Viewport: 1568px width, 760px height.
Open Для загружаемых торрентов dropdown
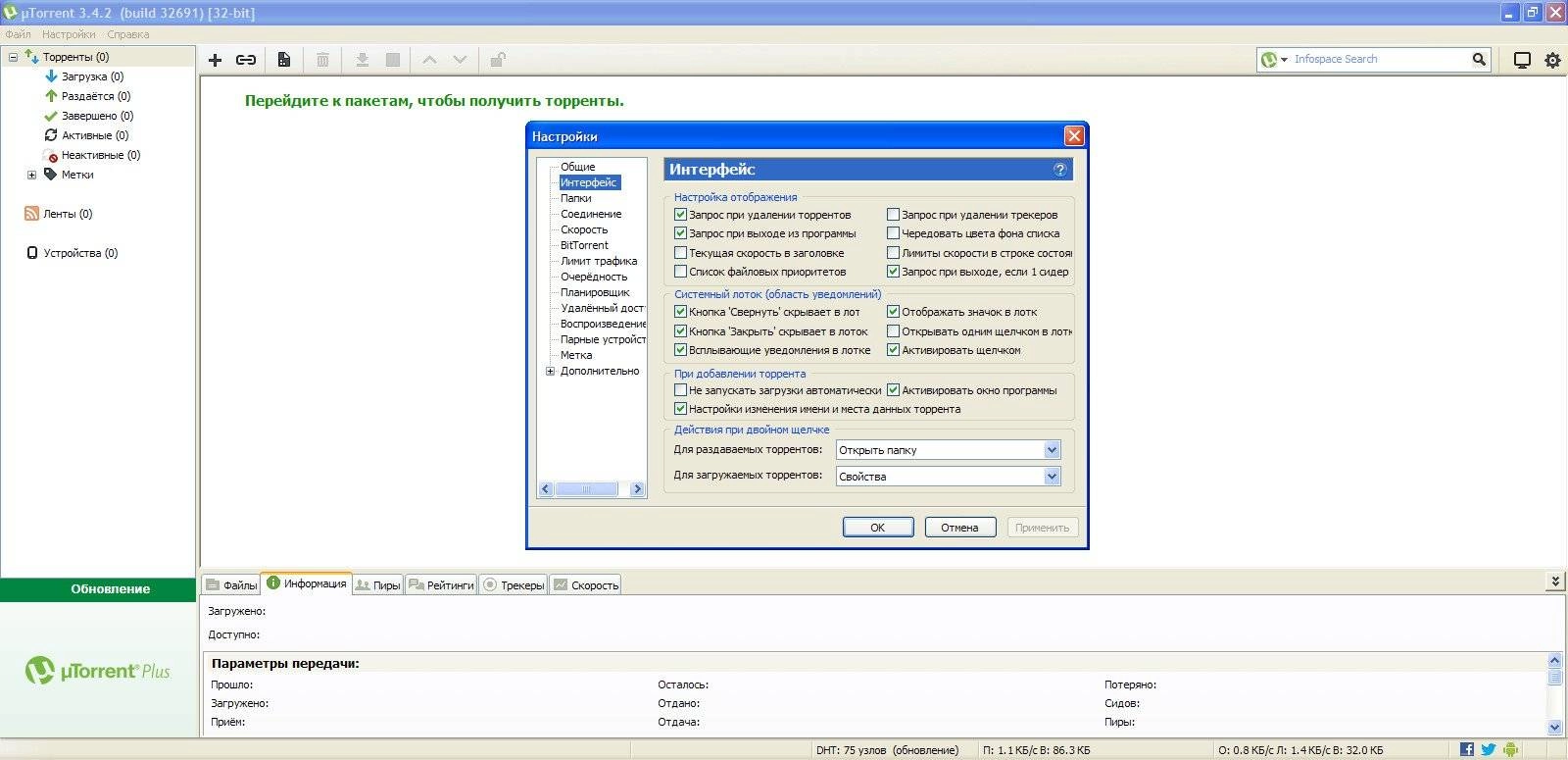948,477
